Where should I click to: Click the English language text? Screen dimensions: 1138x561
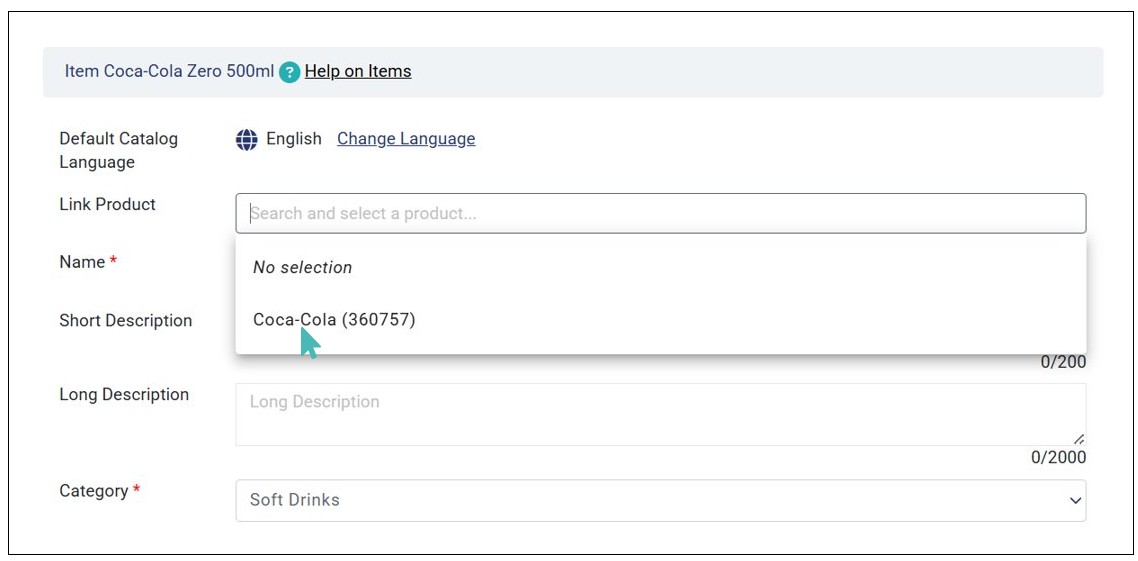[x=293, y=139]
